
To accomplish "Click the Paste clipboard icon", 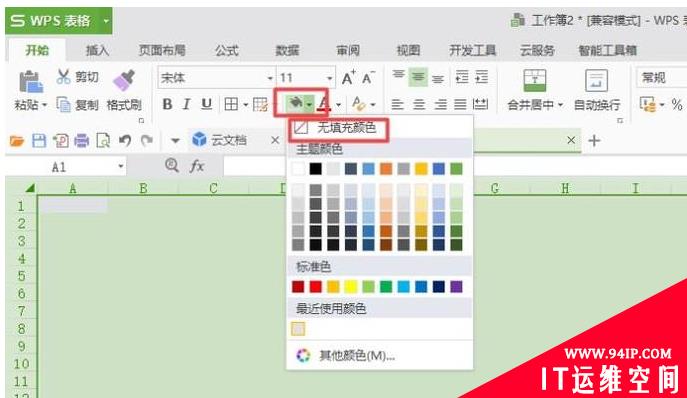I will pyautogui.click(x=31, y=82).
